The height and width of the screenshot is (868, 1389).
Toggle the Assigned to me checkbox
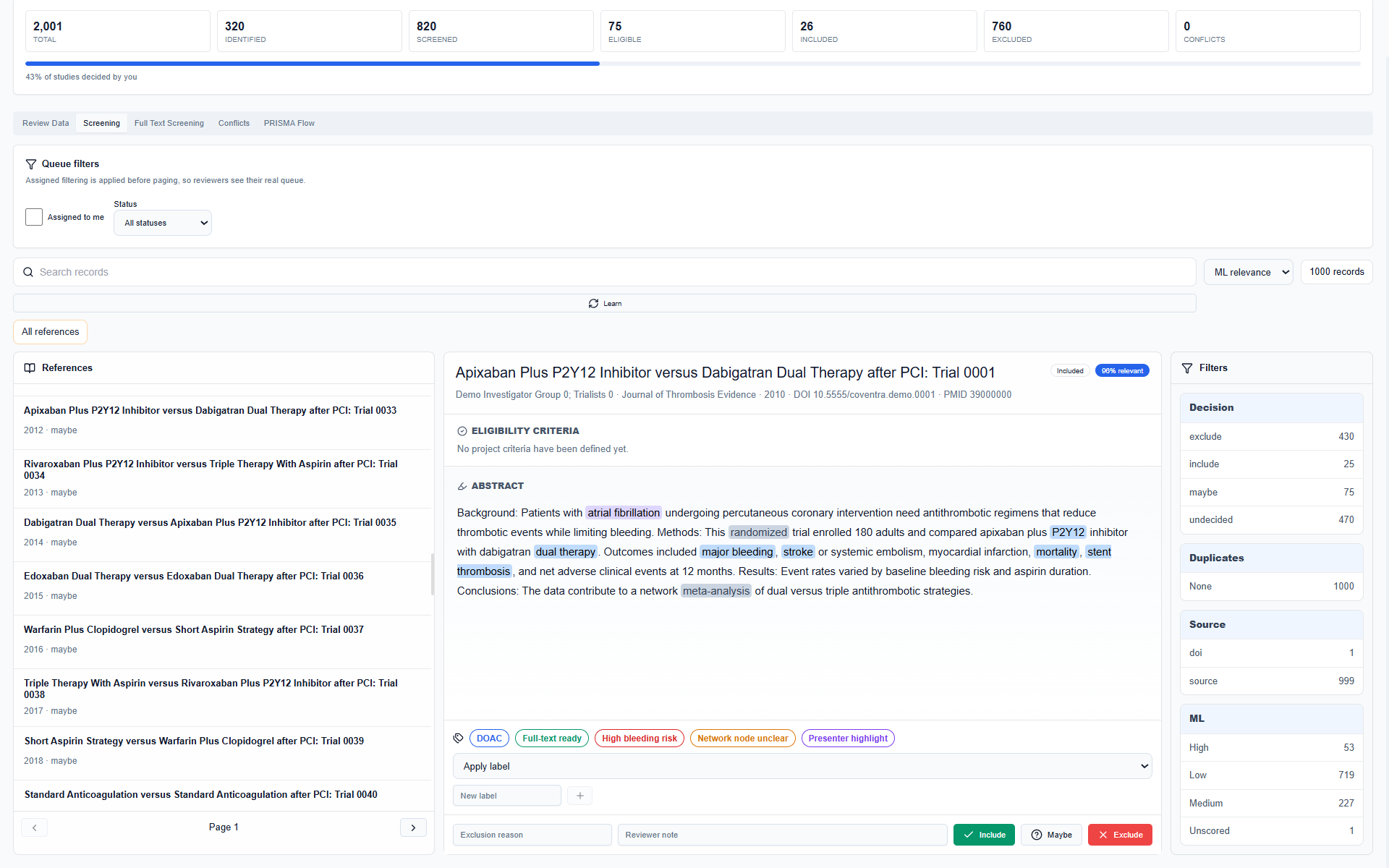point(34,217)
